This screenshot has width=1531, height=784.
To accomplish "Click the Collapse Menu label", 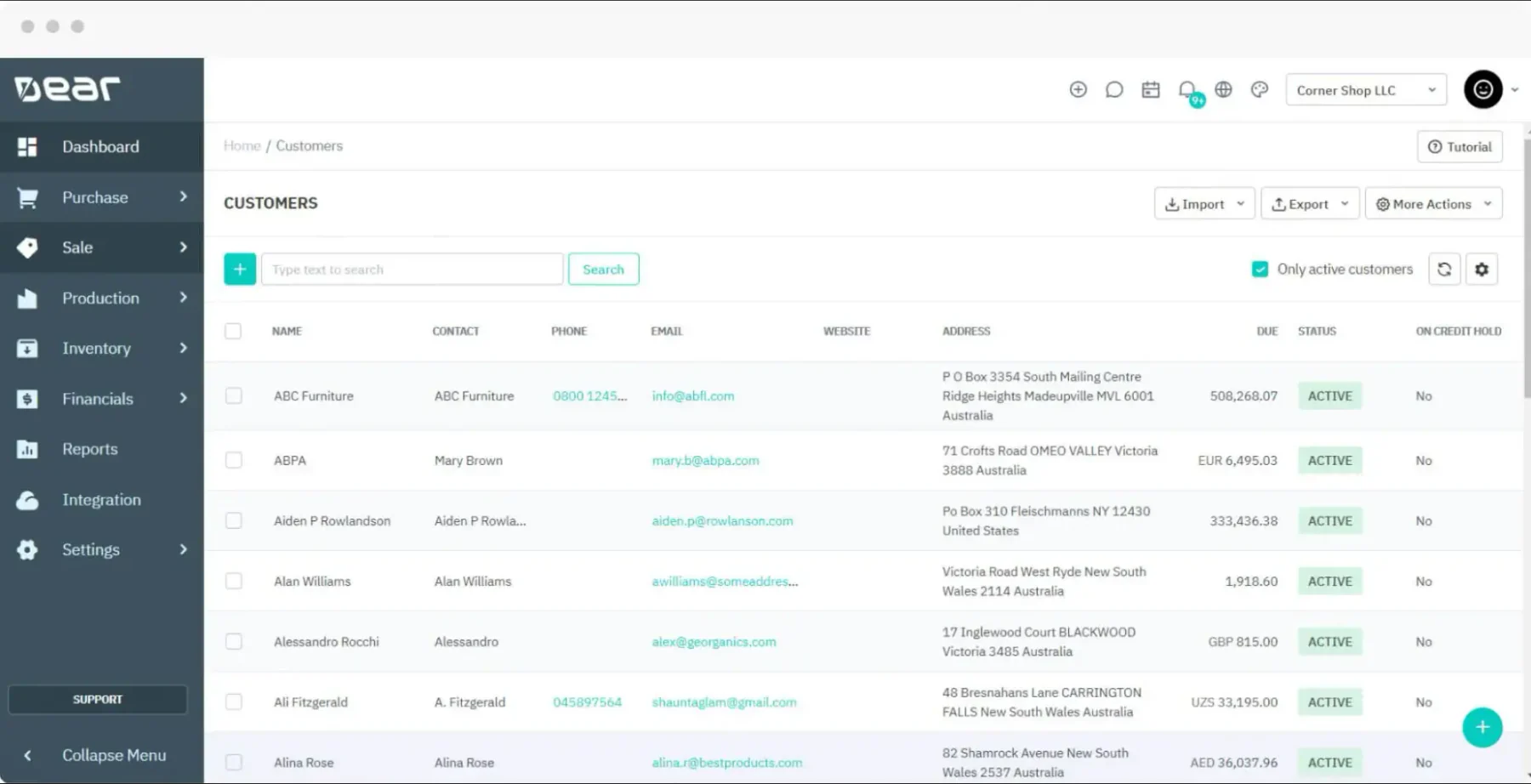I will tap(114, 755).
